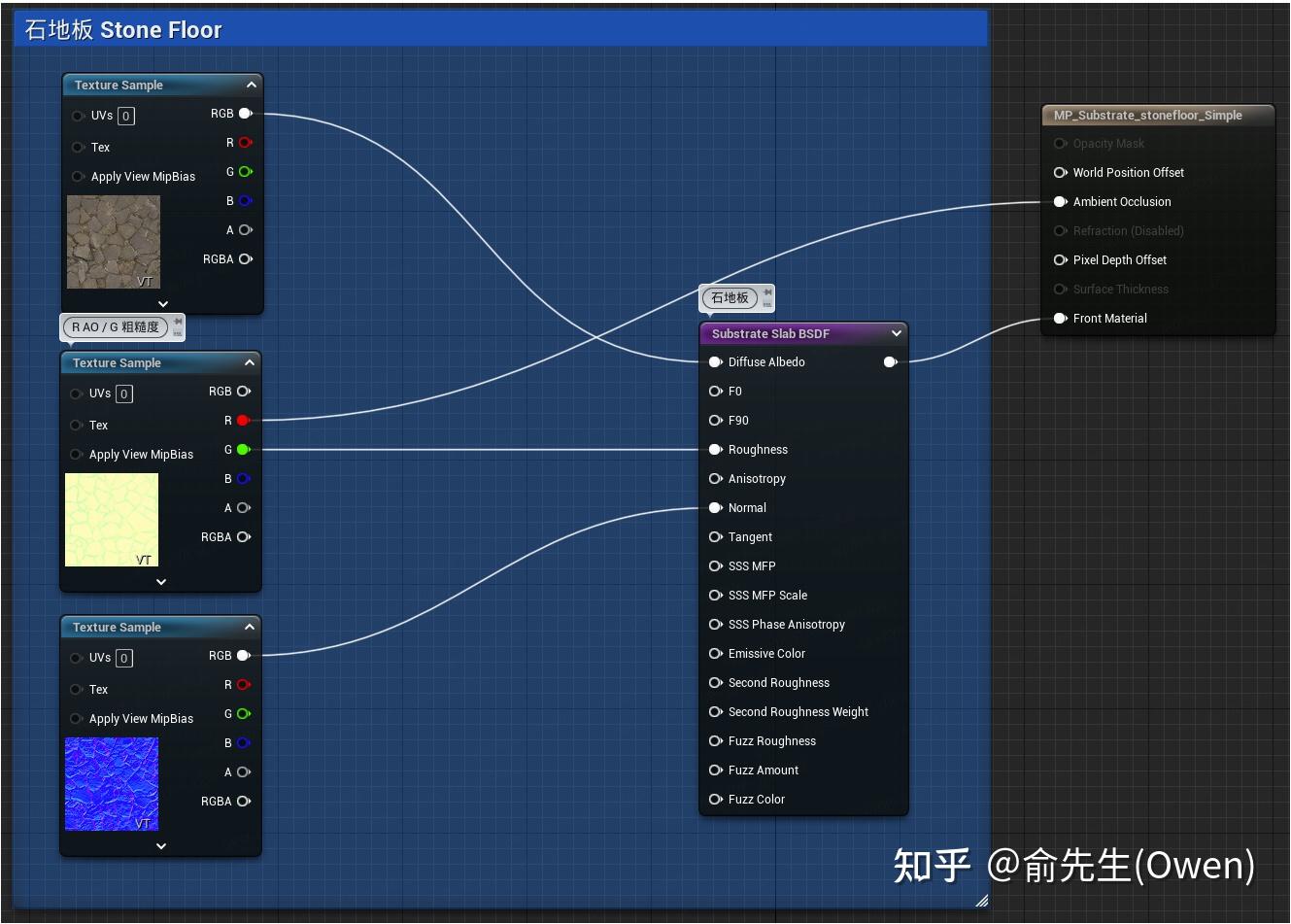This screenshot has height=924, width=1291.
Task: Click the Front Material pin on the material output node
Action: [x=1060, y=318]
